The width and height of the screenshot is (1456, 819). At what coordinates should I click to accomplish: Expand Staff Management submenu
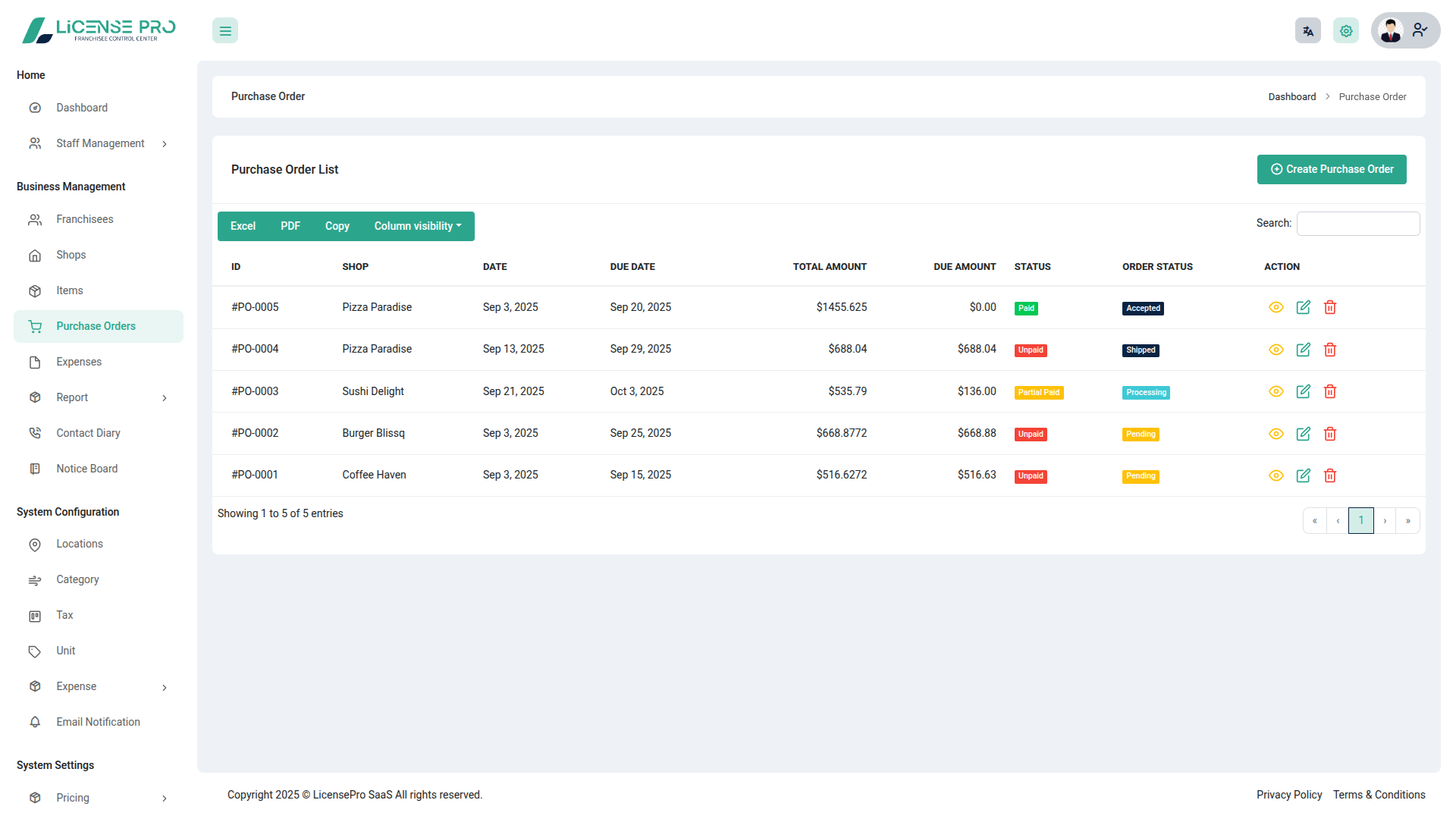[x=99, y=143]
